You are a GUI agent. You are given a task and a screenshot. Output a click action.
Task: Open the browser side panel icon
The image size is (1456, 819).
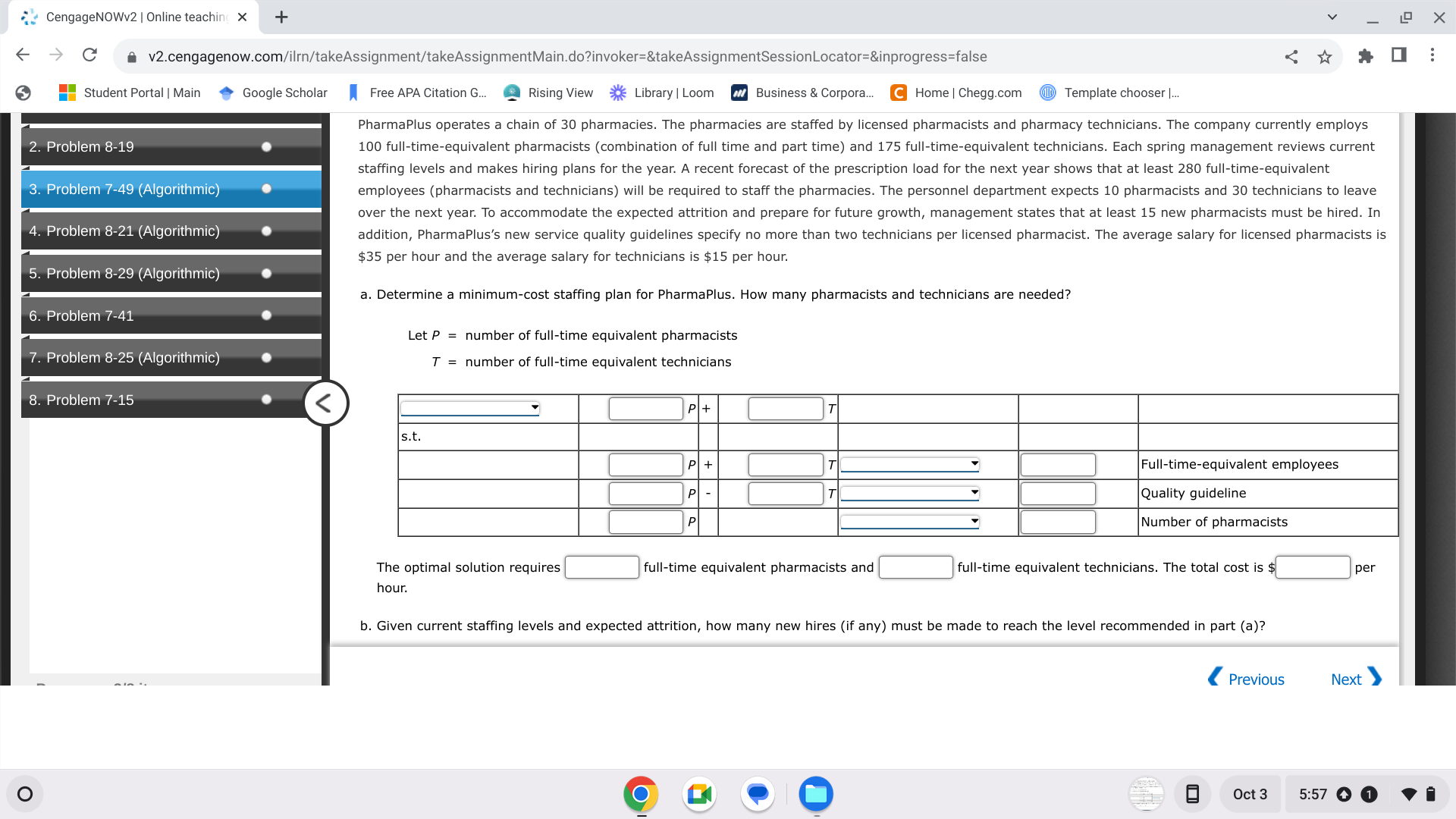tap(1399, 55)
